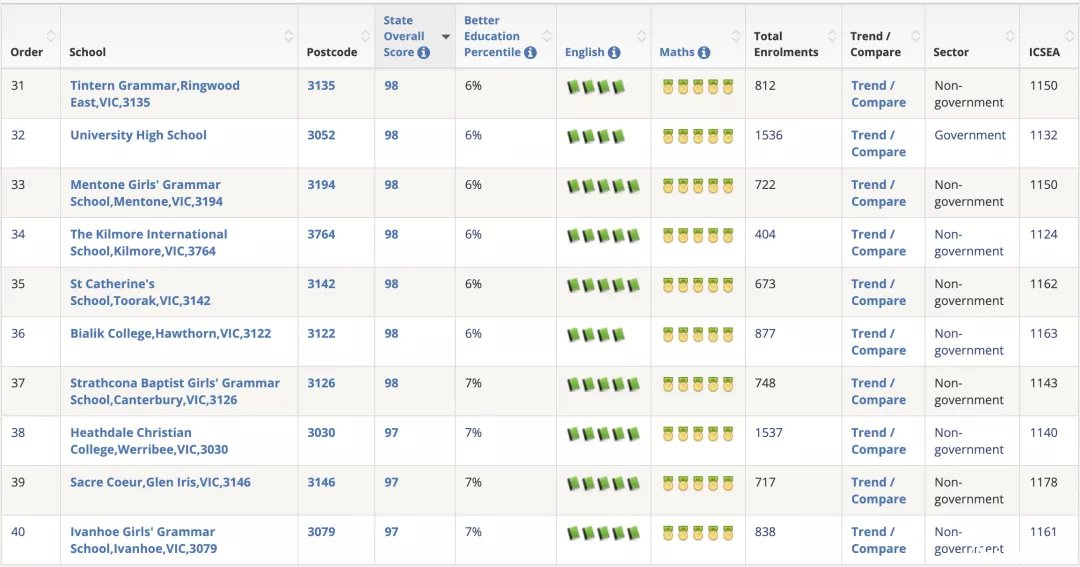Sort by Total Enrolments arrows
The image size is (1080, 567).
click(x=832, y=36)
